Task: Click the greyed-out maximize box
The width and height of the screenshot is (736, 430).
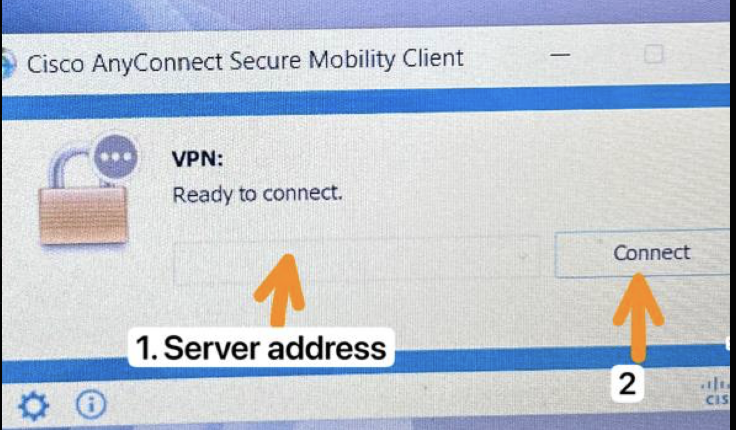Action: 653,54
